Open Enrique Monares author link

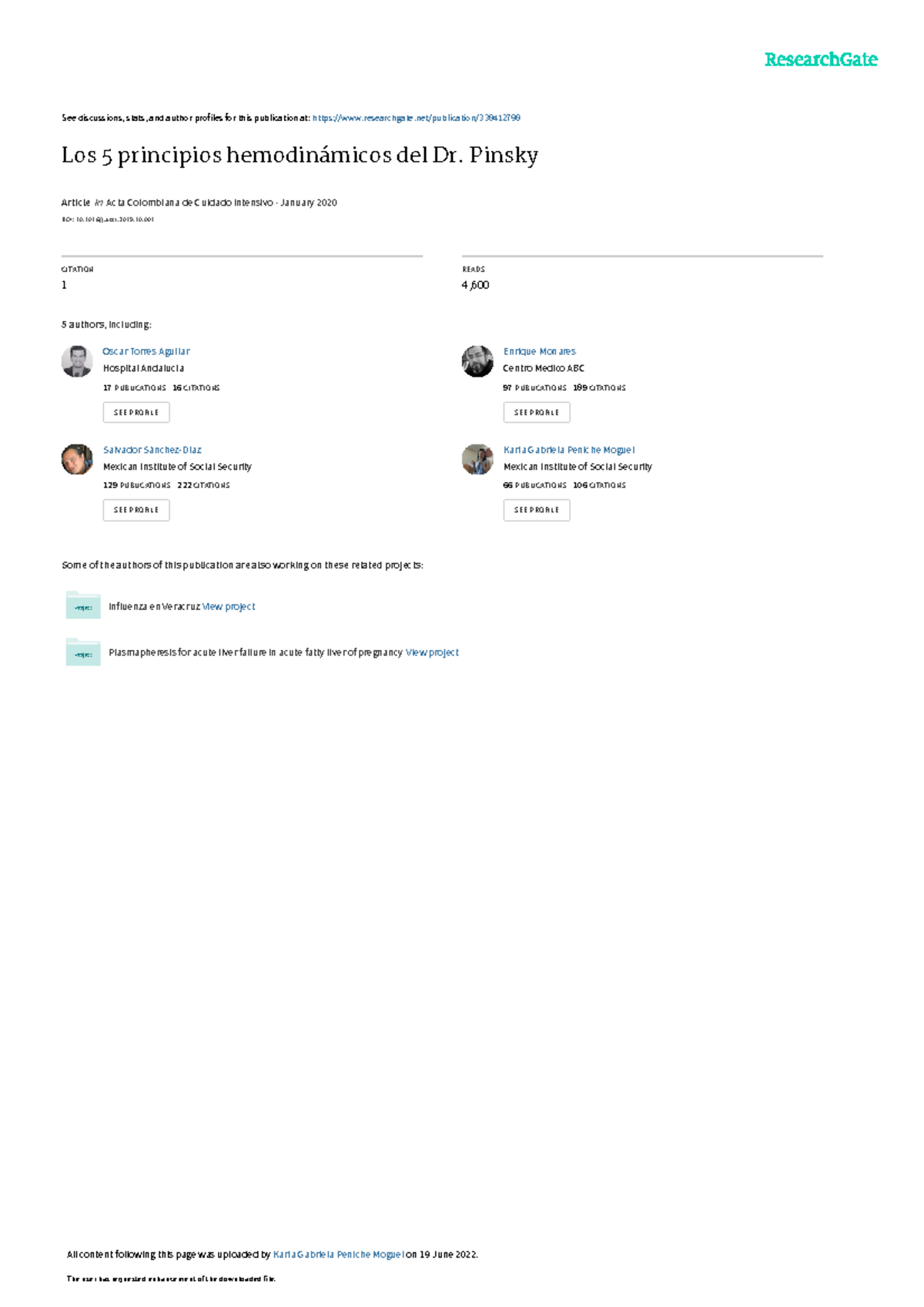540,351
